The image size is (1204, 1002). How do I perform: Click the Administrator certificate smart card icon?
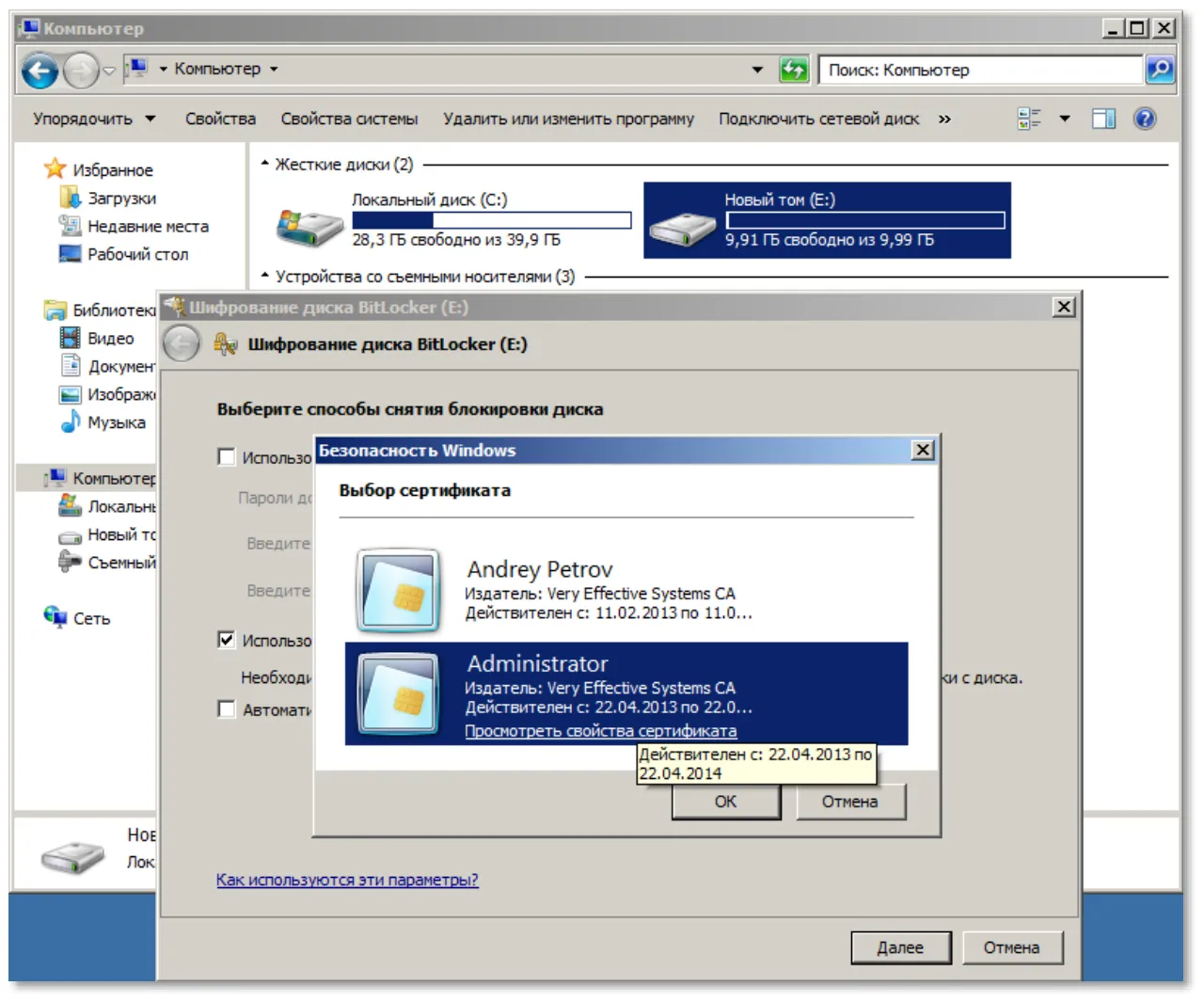pos(399,693)
